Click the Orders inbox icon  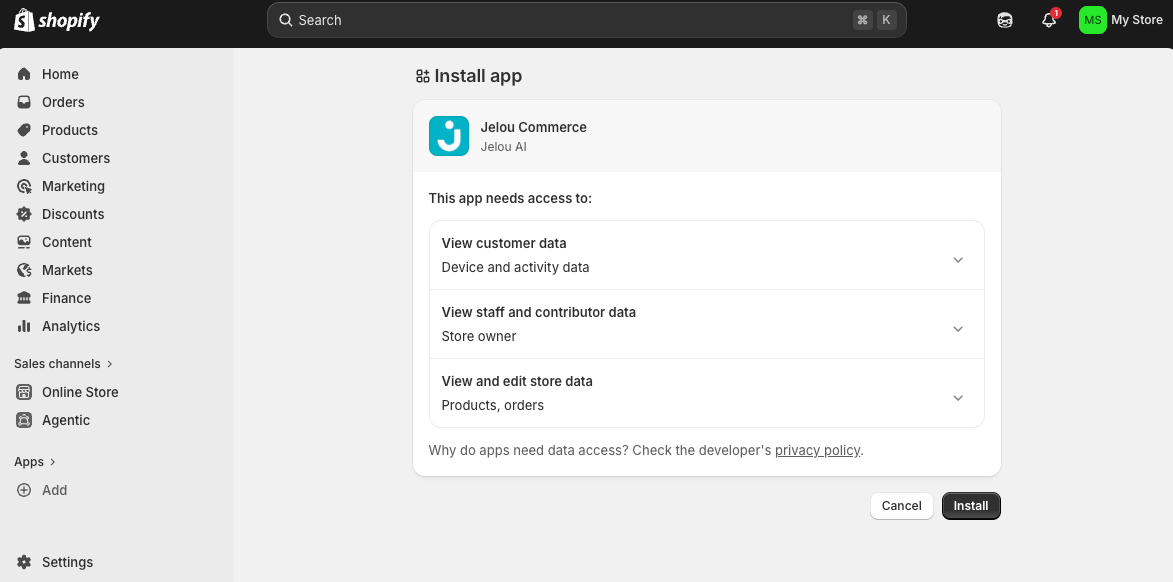tap(24, 102)
